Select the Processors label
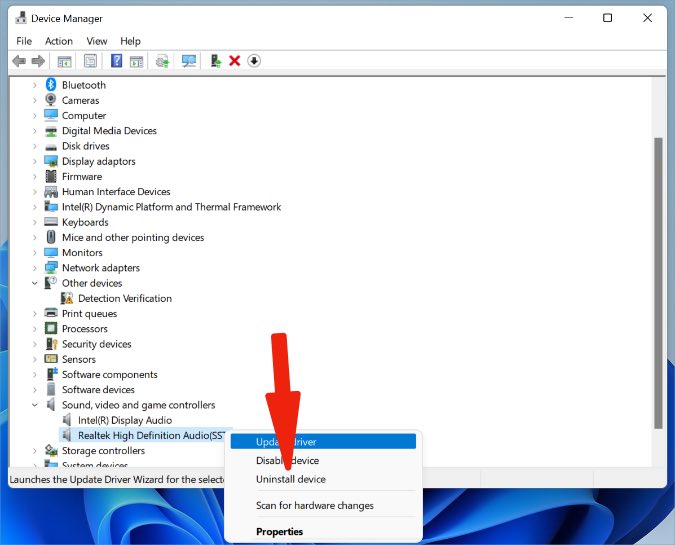 [x=85, y=328]
